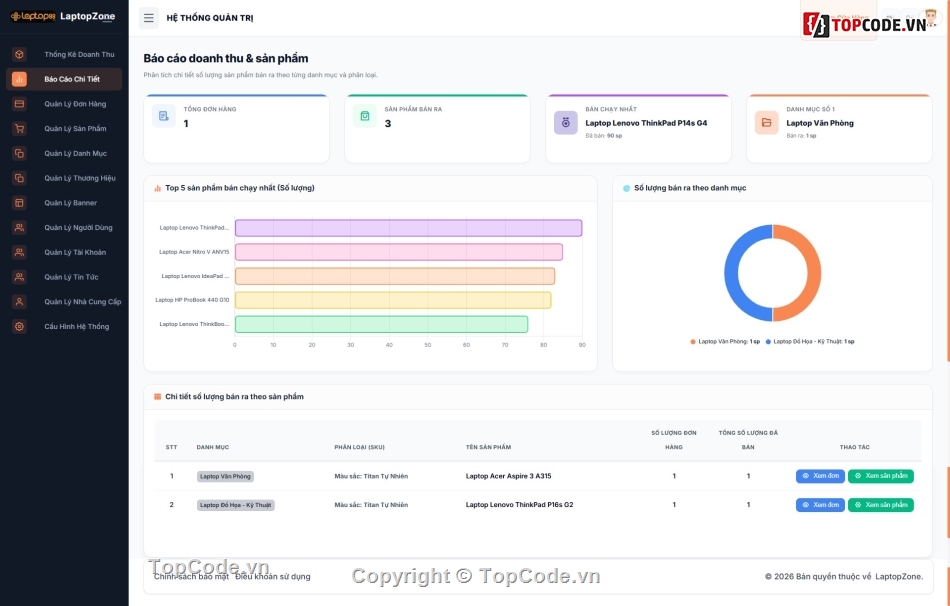This screenshot has width=950, height=606.
Task: Go to Quản Lý Đơn Hàng
Action: tap(64, 104)
